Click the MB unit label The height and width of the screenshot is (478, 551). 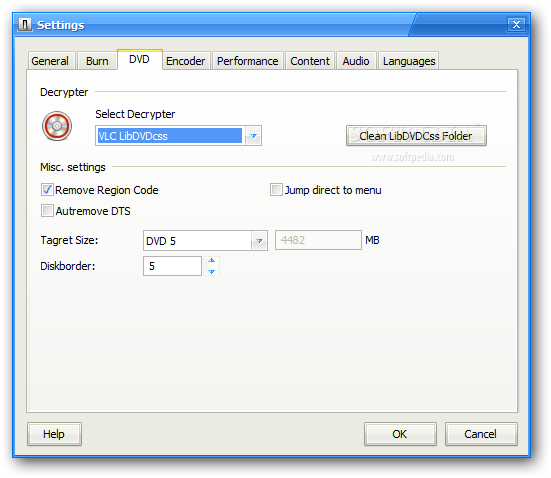pos(372,240)
